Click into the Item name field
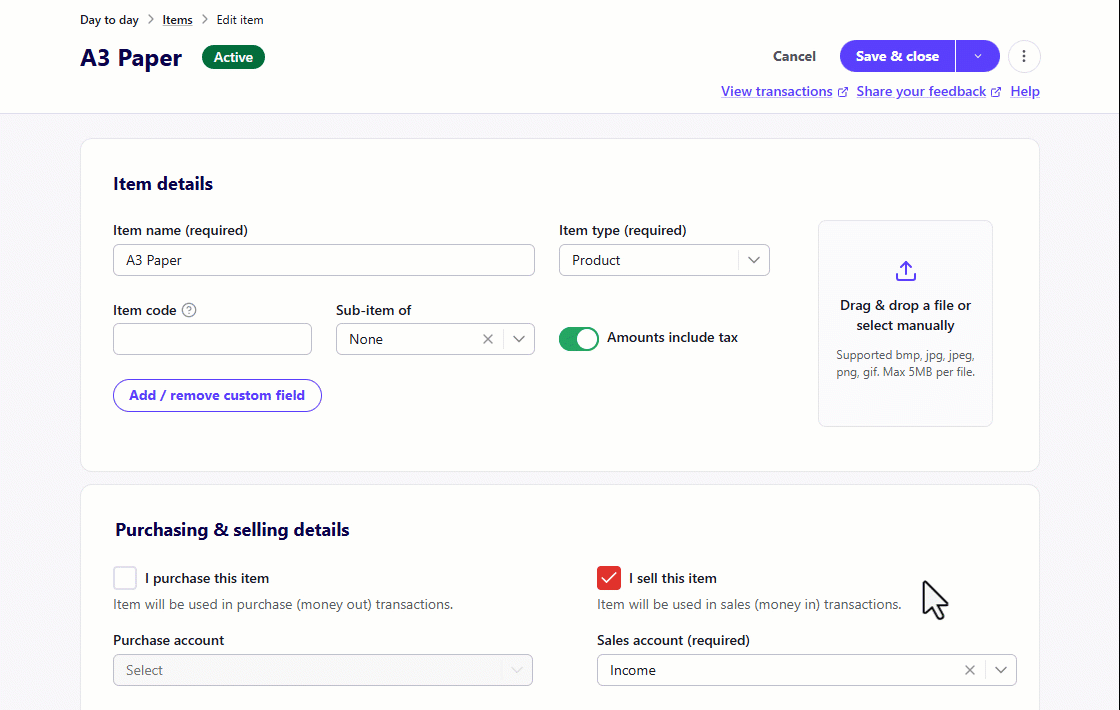The height and width of the screenshot is (710, 1120). click(324, 260)
